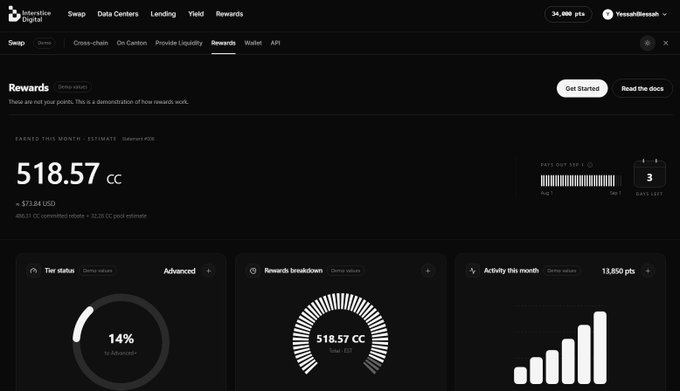Screen dimensions: 680x391
Task: Click the calendar icon showing 3 days left
Action: (649, 174)
